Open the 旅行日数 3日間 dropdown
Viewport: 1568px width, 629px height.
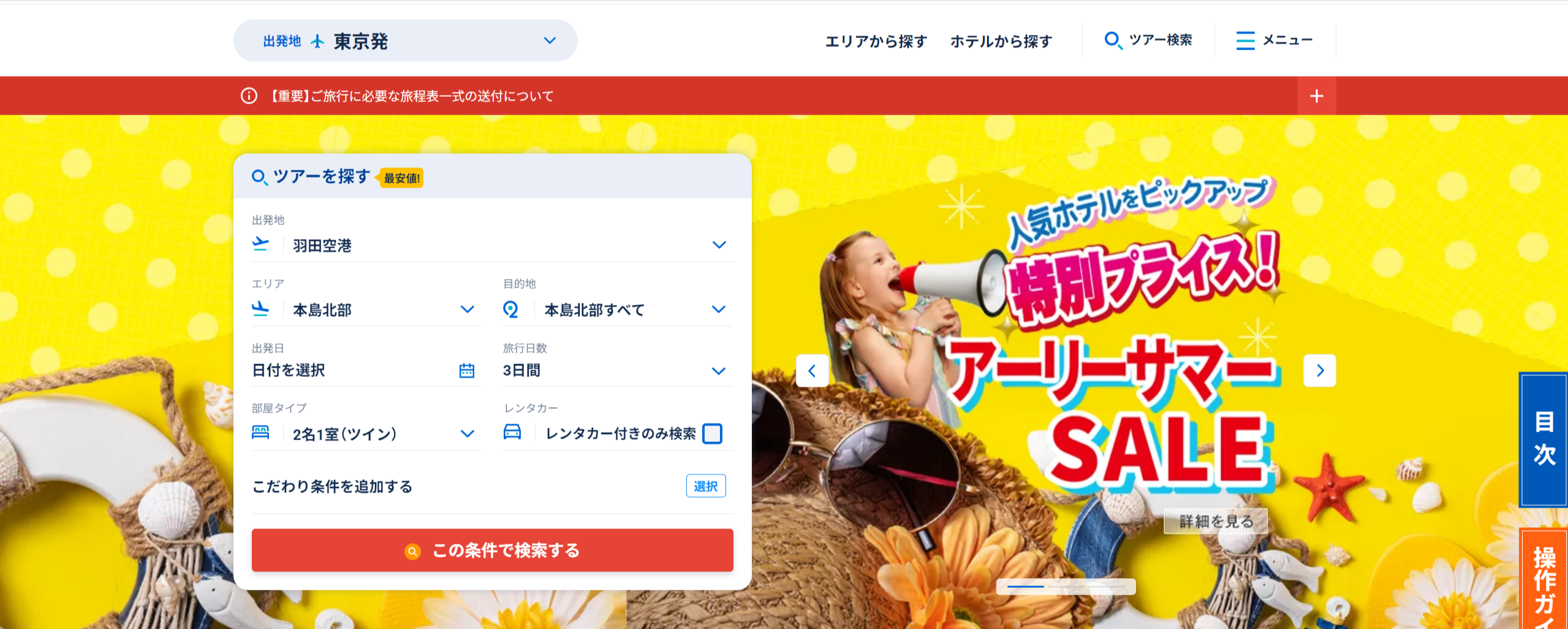[x=618, y=370]
